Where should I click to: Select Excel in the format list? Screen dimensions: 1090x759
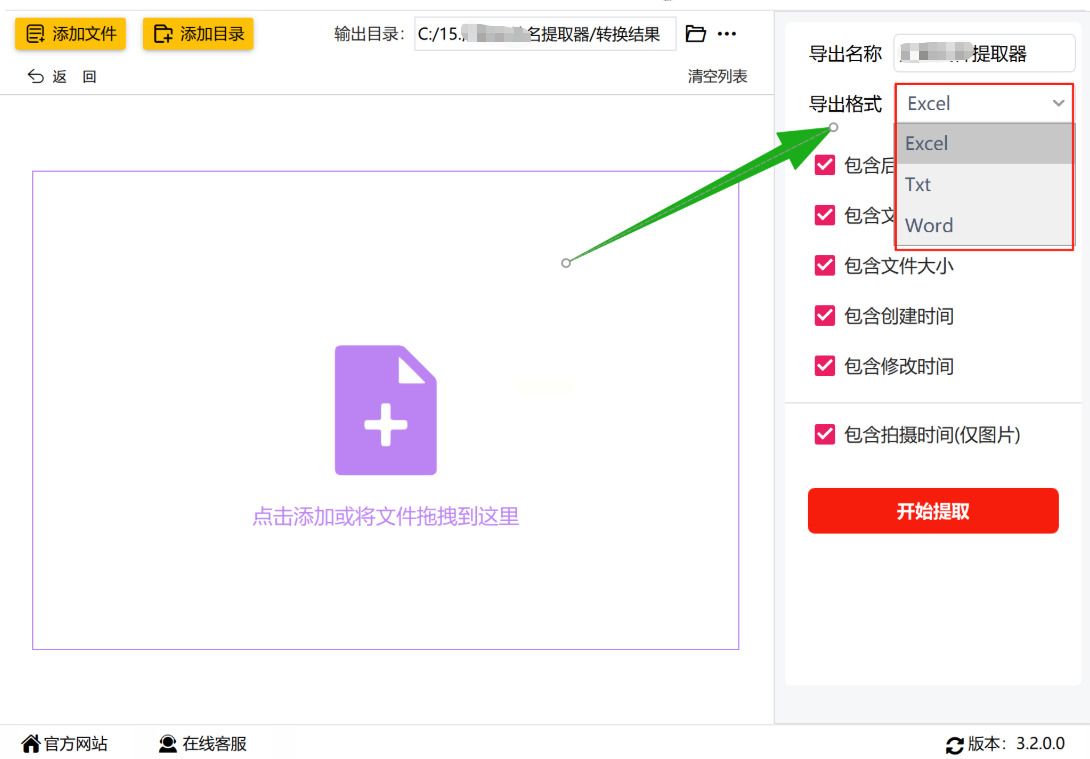click(x=984, y=143)
